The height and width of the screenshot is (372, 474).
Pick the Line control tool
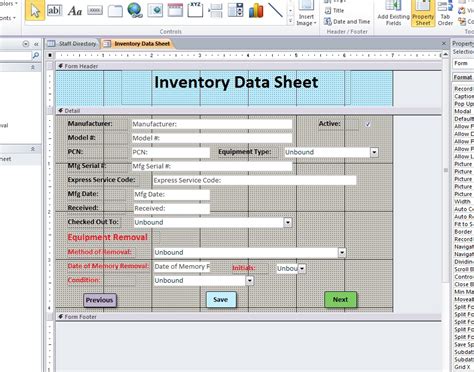tap(275, 10)
